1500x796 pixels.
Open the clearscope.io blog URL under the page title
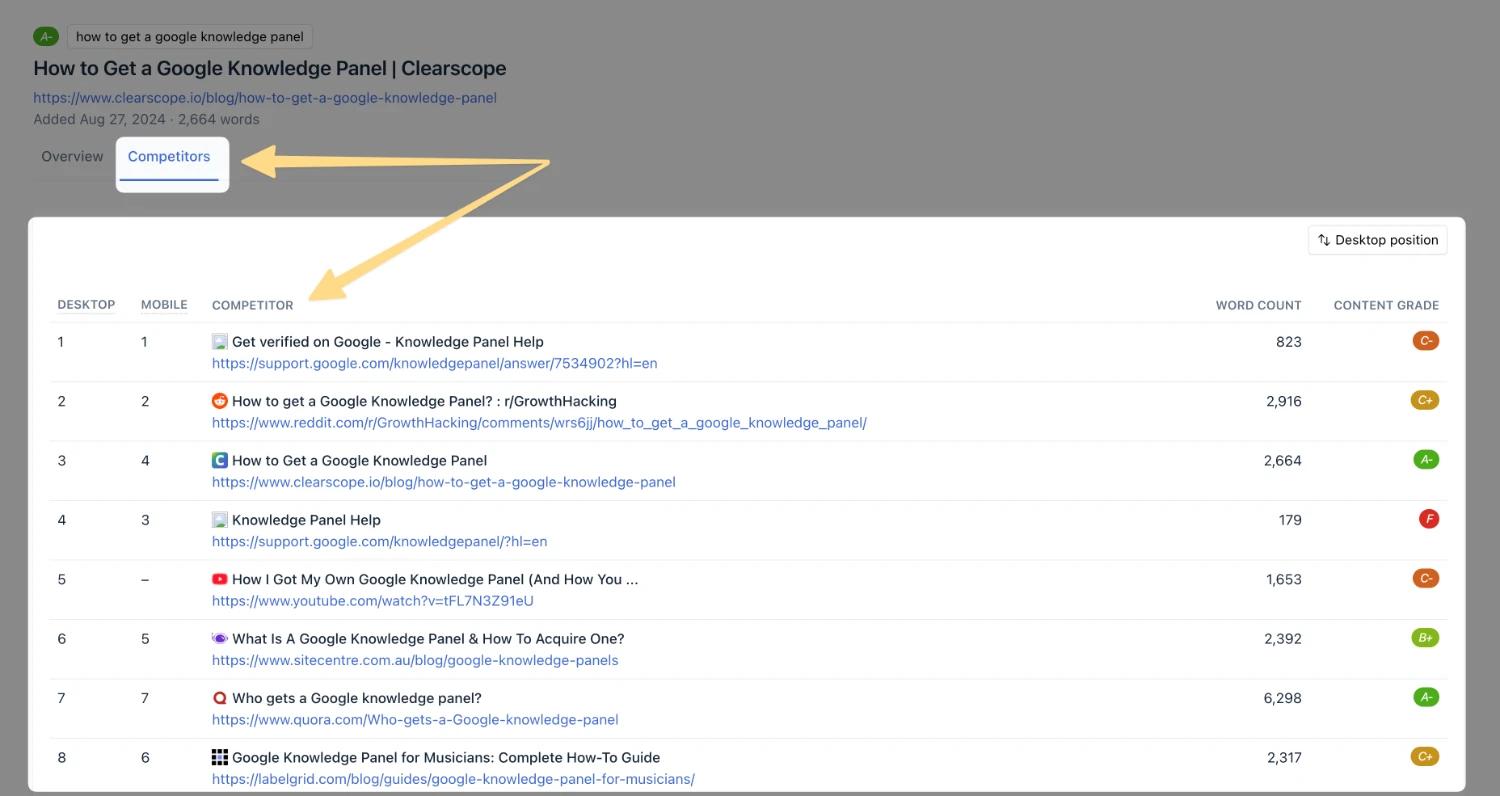[265, 98]
